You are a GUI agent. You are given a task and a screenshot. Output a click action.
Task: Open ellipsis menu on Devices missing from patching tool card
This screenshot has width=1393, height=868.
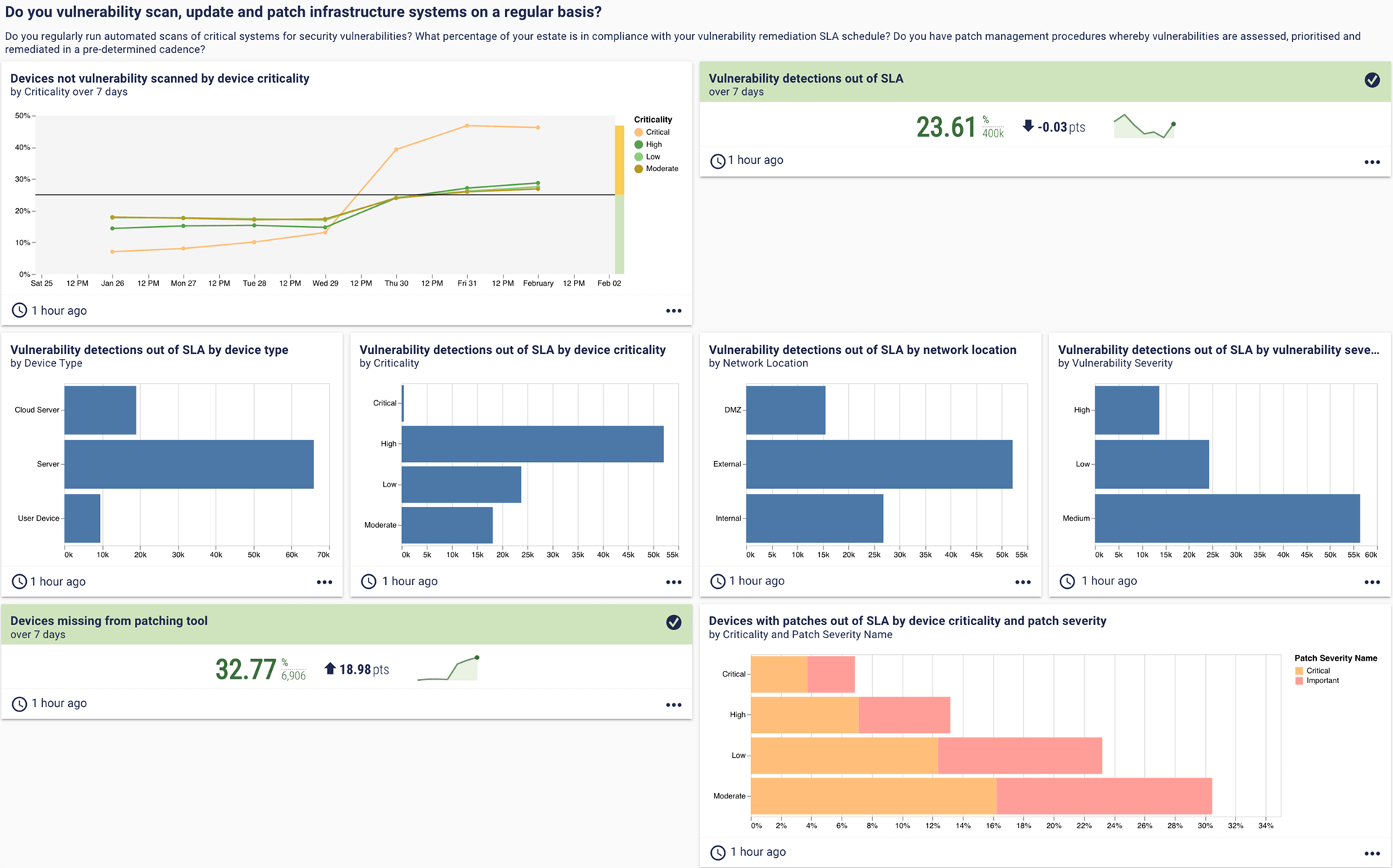pyautogui.click(x=673, y=705)
